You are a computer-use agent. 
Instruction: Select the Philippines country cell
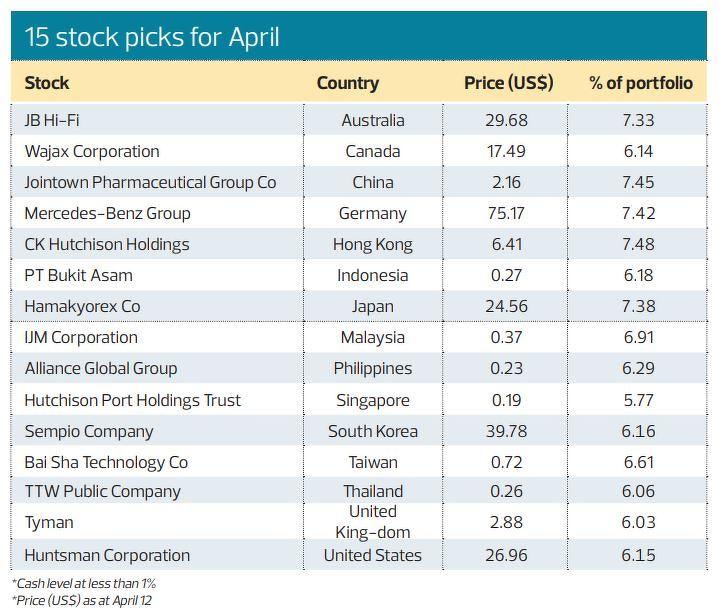pyautogui.click(x=372, y=368)
